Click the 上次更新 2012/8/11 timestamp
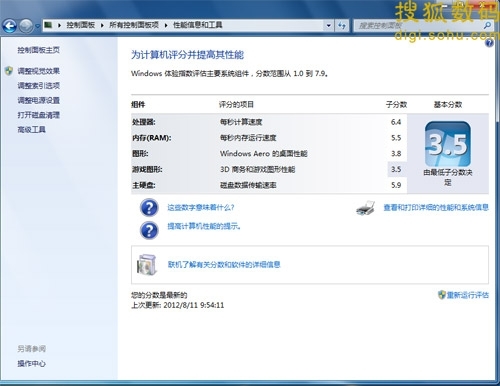 tap(178, 305)
